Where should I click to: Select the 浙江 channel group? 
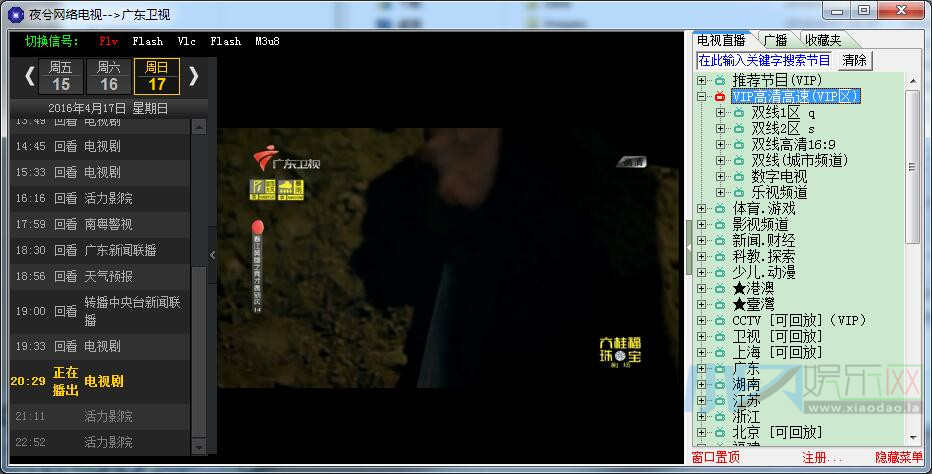click(x=746, y=416)
